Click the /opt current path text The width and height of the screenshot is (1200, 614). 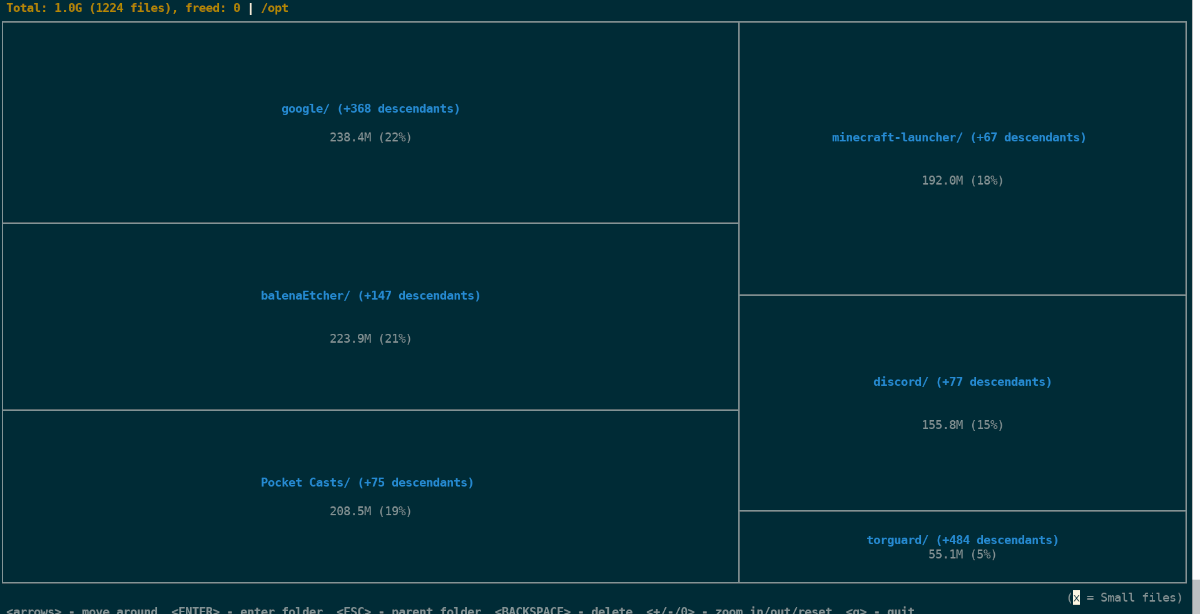pos(274,8)
